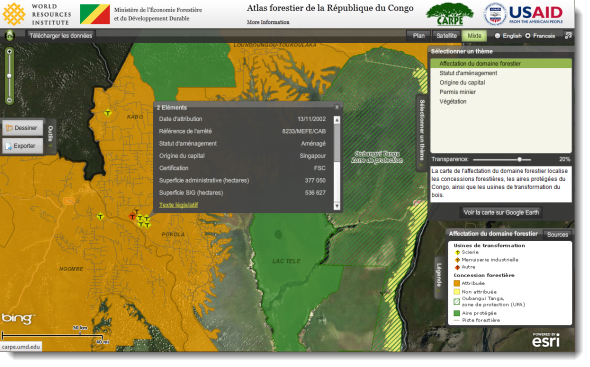The width and height of the screenshot is (590, 367).
Task: Click the popup Statut d'aménagement Aménagé row
Action: tap(242, 144)
